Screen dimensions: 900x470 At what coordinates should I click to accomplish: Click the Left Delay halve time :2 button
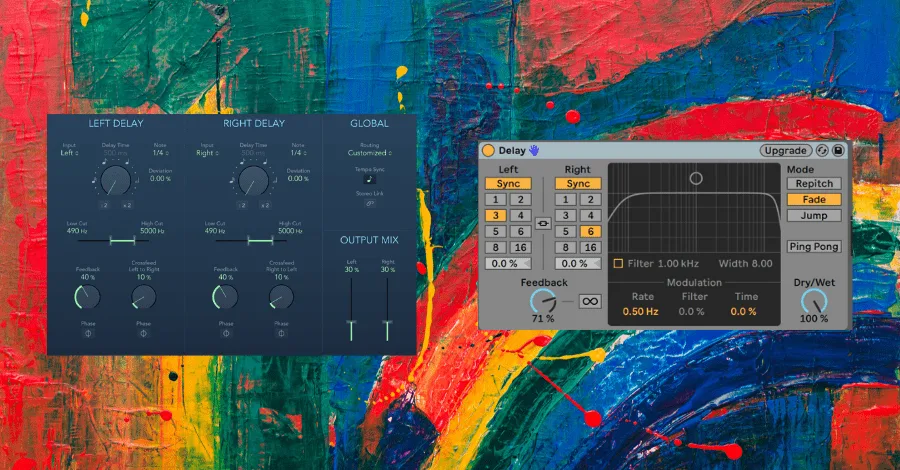(x=104, y=205)
